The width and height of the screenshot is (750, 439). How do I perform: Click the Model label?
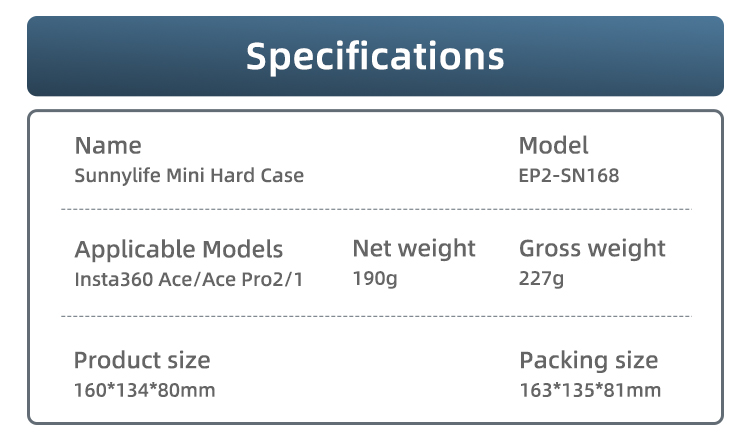tap(553, 146)
